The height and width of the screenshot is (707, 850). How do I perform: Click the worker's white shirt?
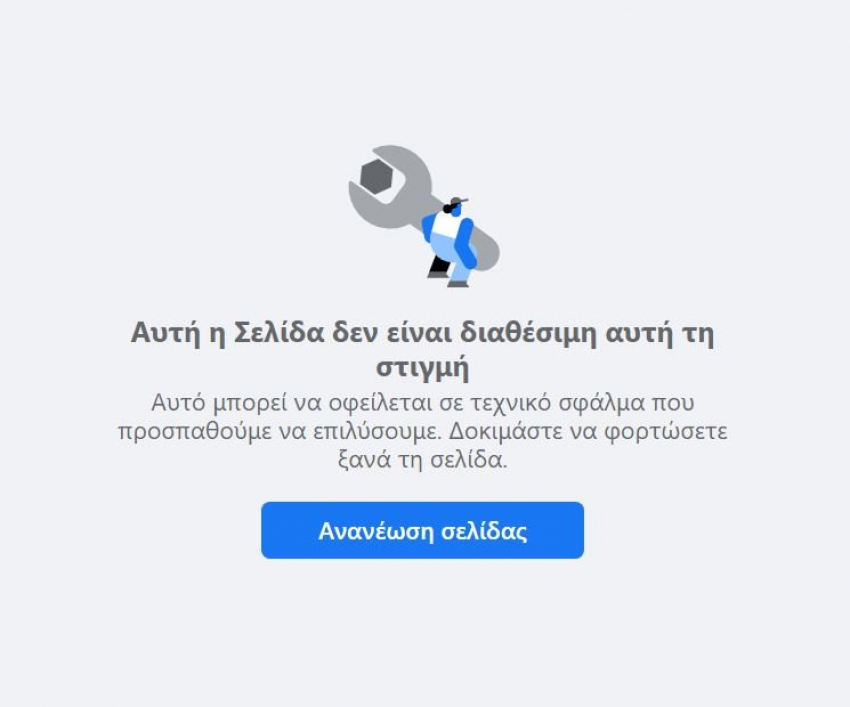tap(447, 224)
